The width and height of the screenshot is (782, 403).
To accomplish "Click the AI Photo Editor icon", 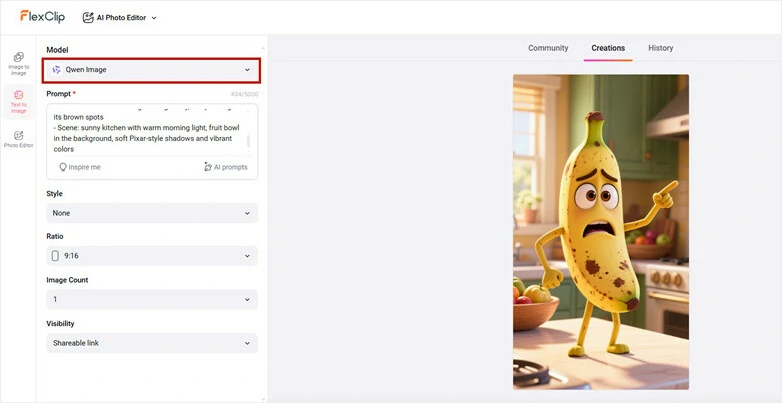I will pyautogui.click(x=88, y=17).
